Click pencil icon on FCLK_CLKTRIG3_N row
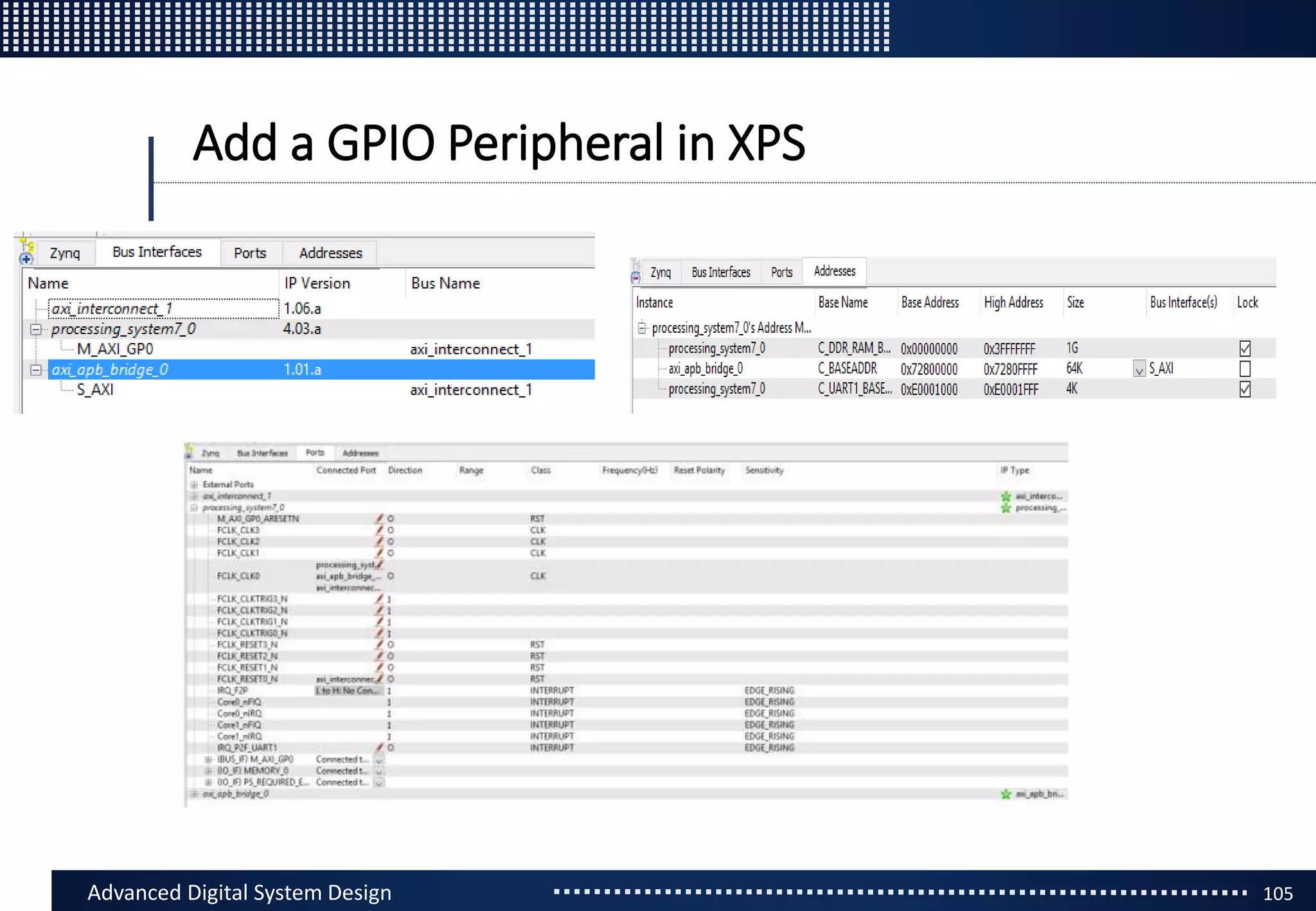The image size is (1316, 911). (x=380, y=598)
